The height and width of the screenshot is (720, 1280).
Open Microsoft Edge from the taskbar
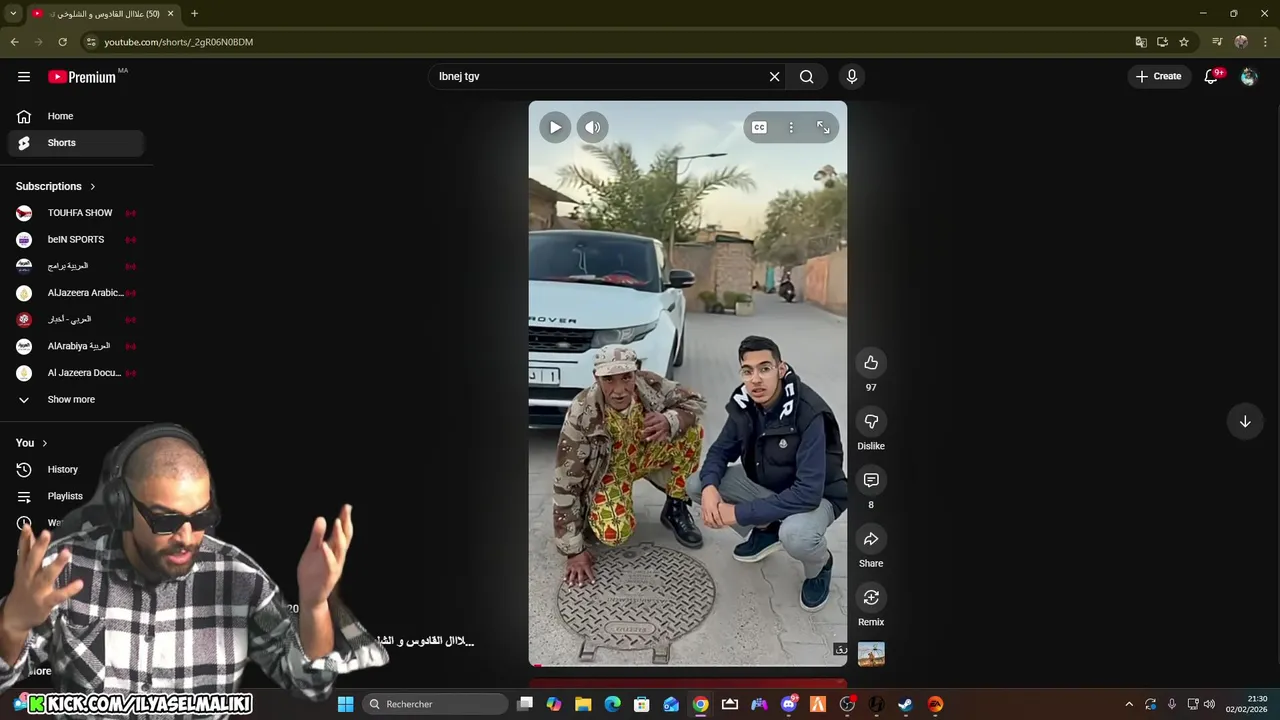point(612,704)
